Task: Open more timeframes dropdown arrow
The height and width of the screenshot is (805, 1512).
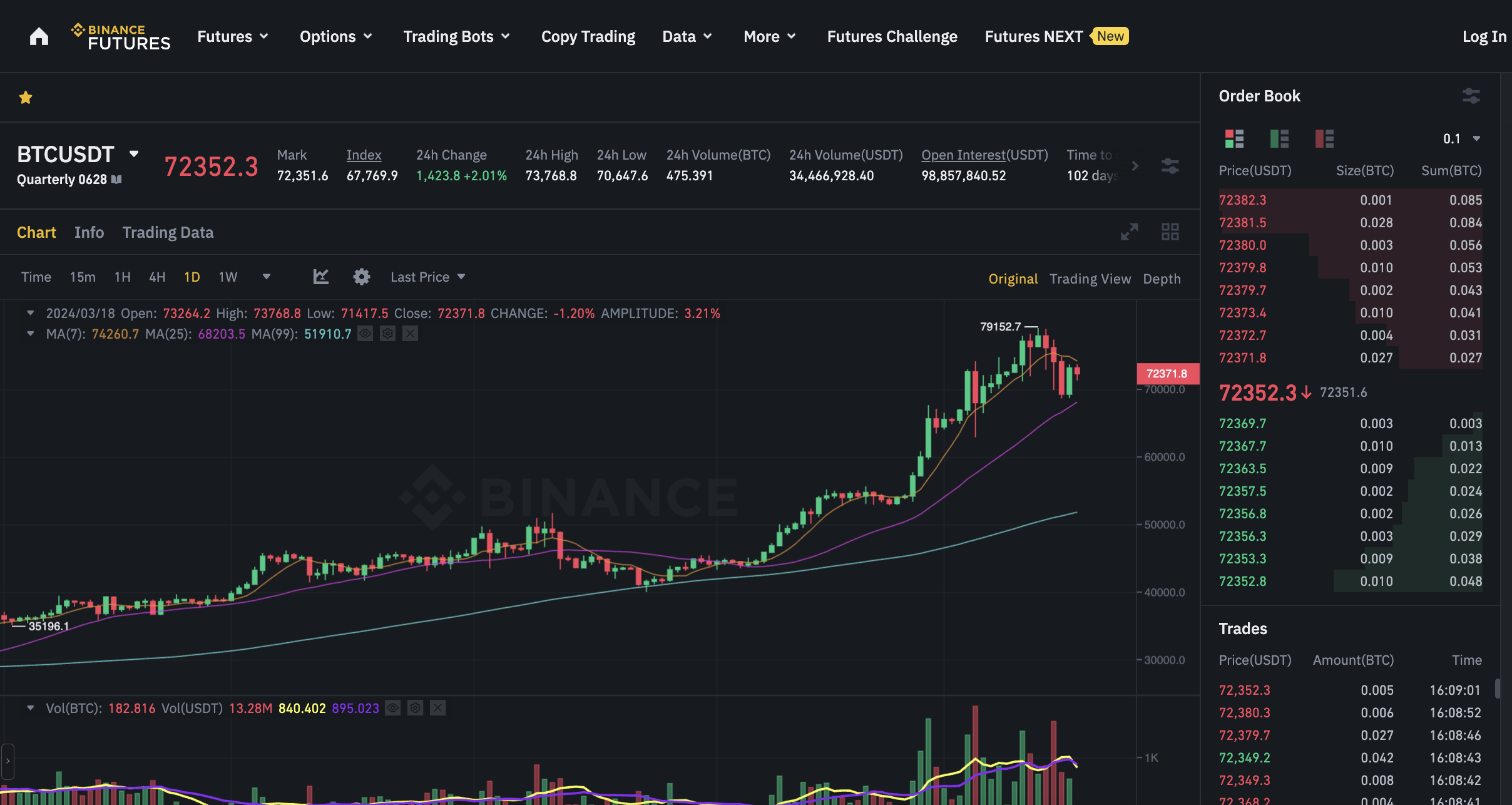Action: [267, 277]
